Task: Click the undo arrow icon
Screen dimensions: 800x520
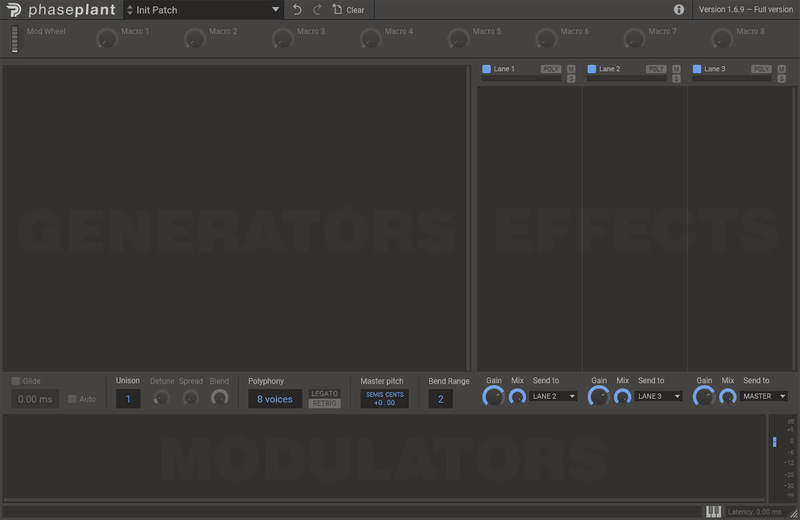Action: tap(297, 10)
